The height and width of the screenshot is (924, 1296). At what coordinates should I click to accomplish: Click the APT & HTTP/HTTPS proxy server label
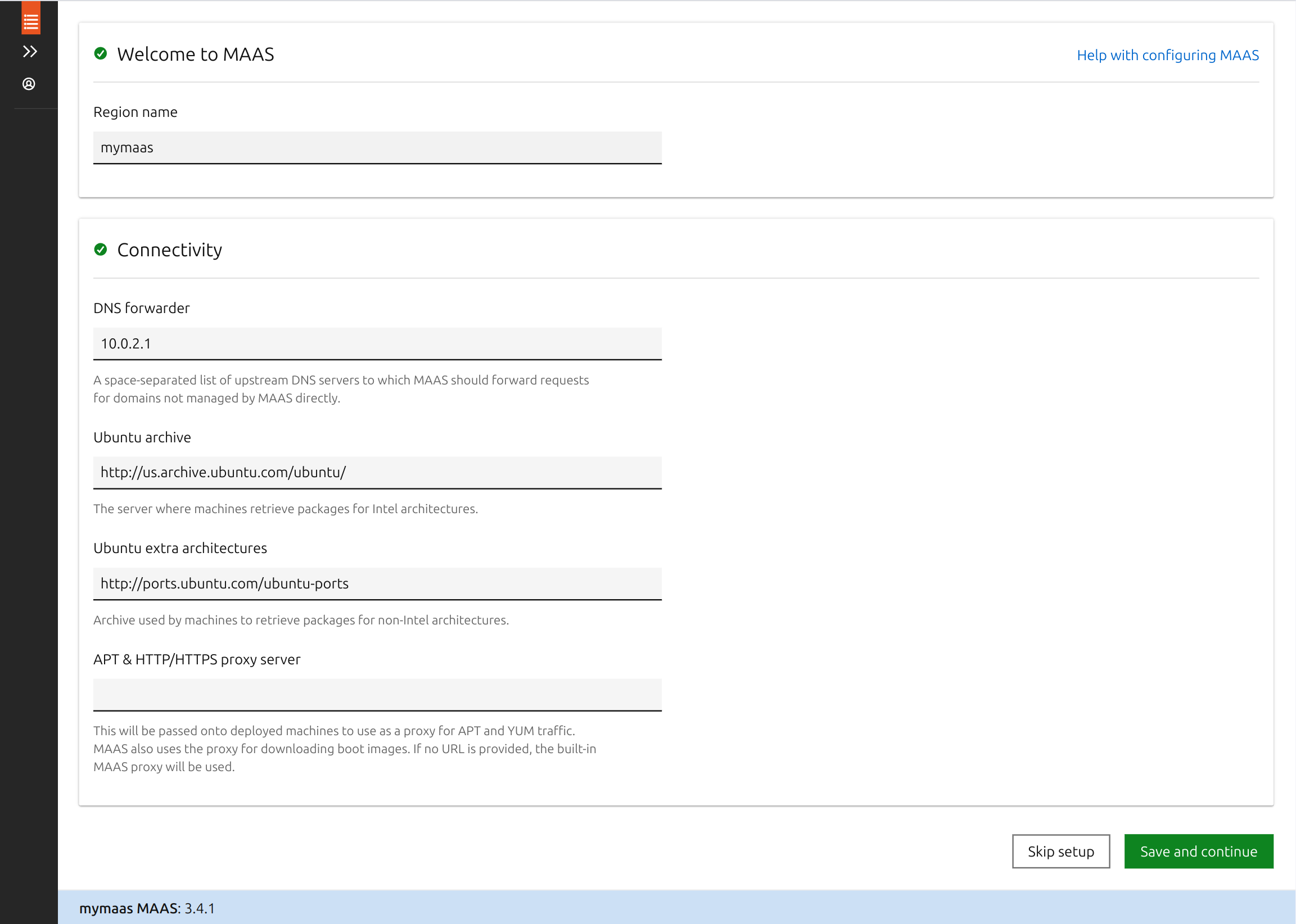(197, 659)
